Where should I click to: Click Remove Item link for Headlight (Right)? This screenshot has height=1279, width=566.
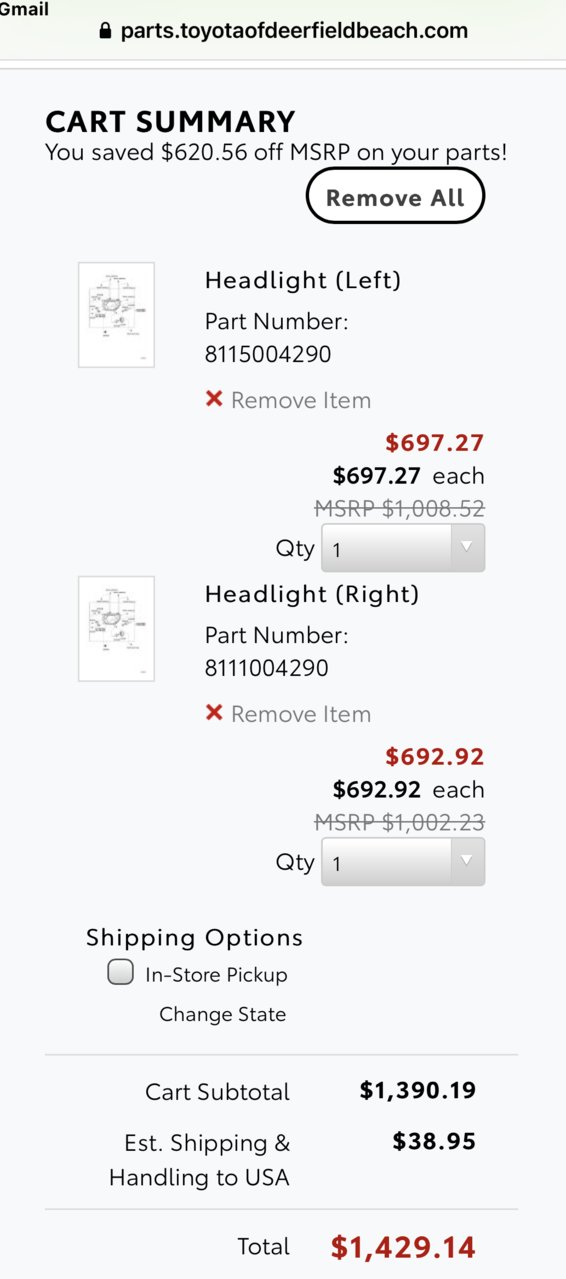(x=301, y=714)
